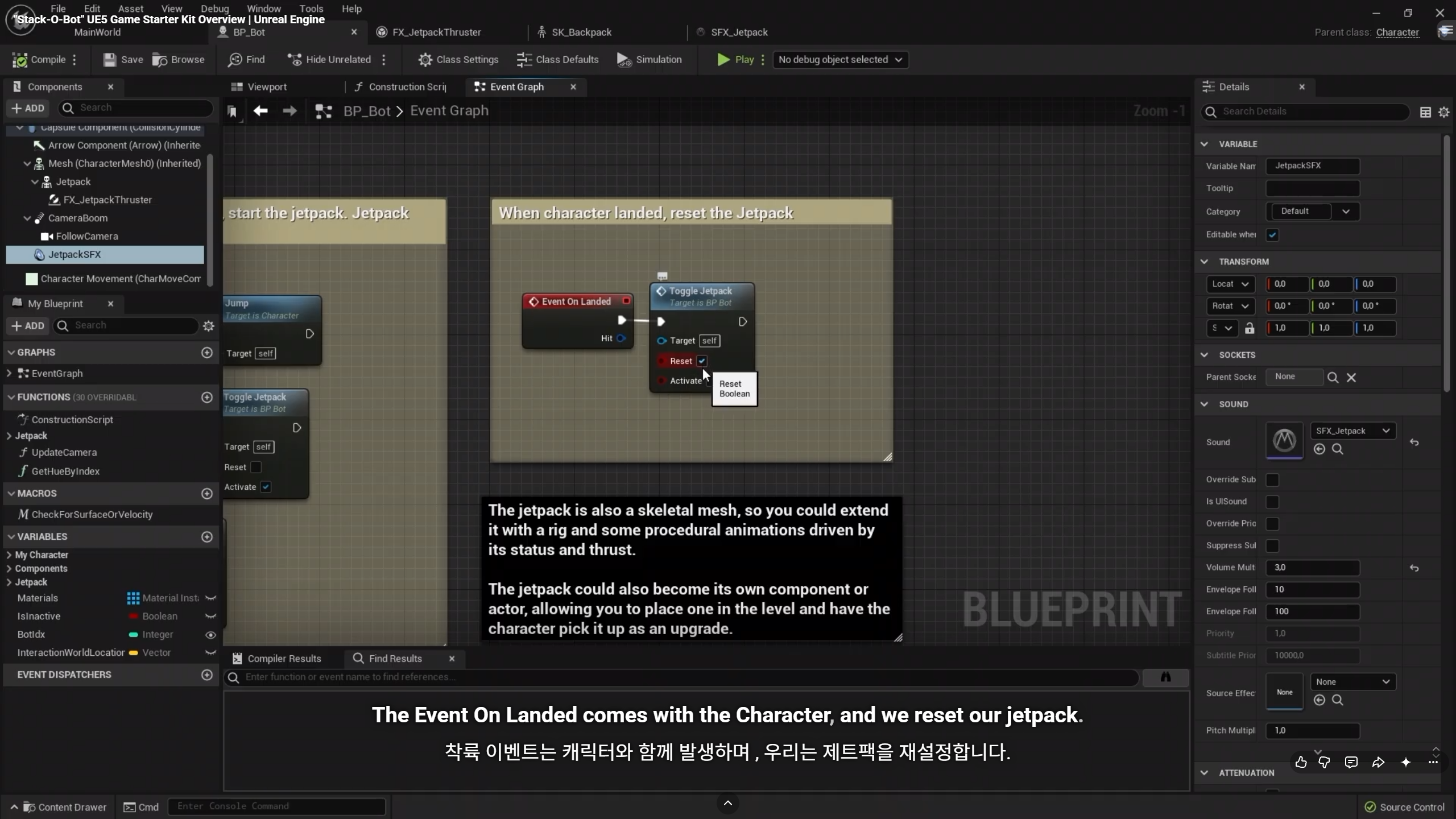The height and width of the screenshot is (819, 1456).
Task: Start Simulation mode
Action: coord(650,60)
